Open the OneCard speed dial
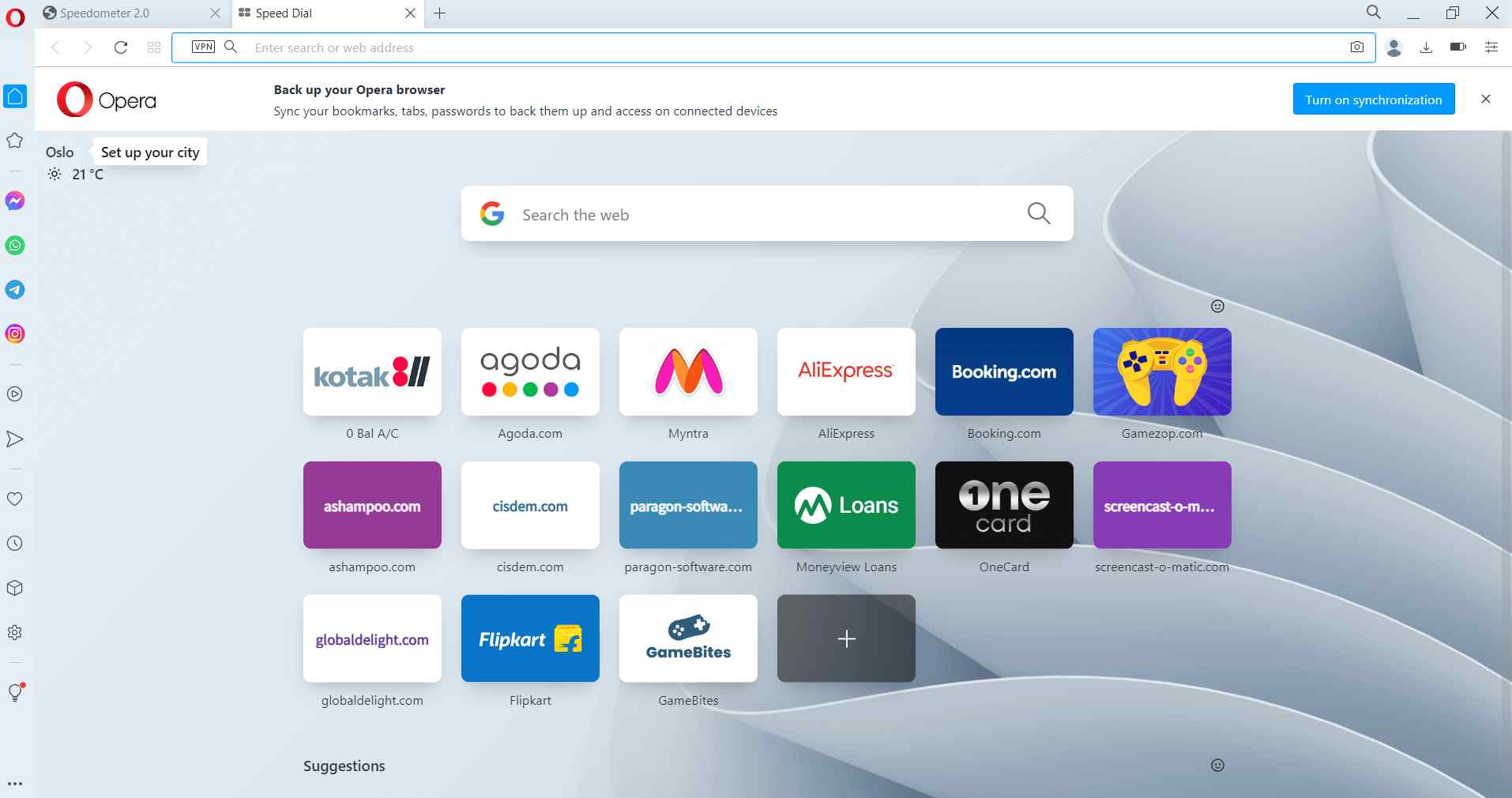This screenshot has height=798, width=1512. (x=1004, y=506)
